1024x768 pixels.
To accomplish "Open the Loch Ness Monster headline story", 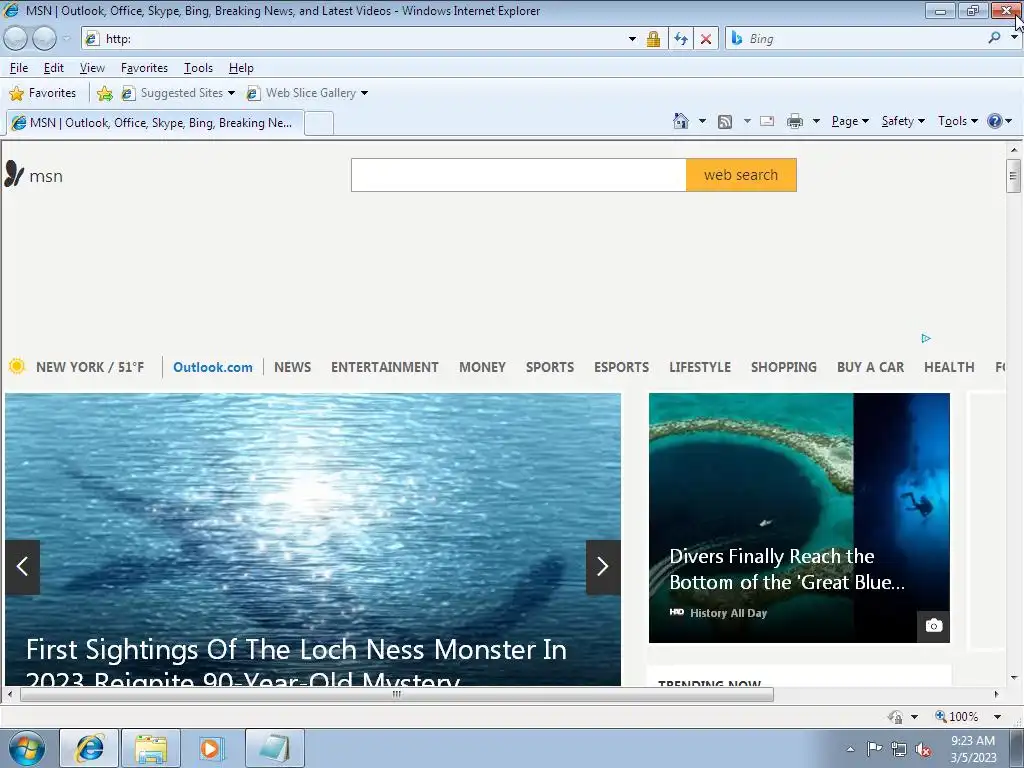I will [296, 664].
